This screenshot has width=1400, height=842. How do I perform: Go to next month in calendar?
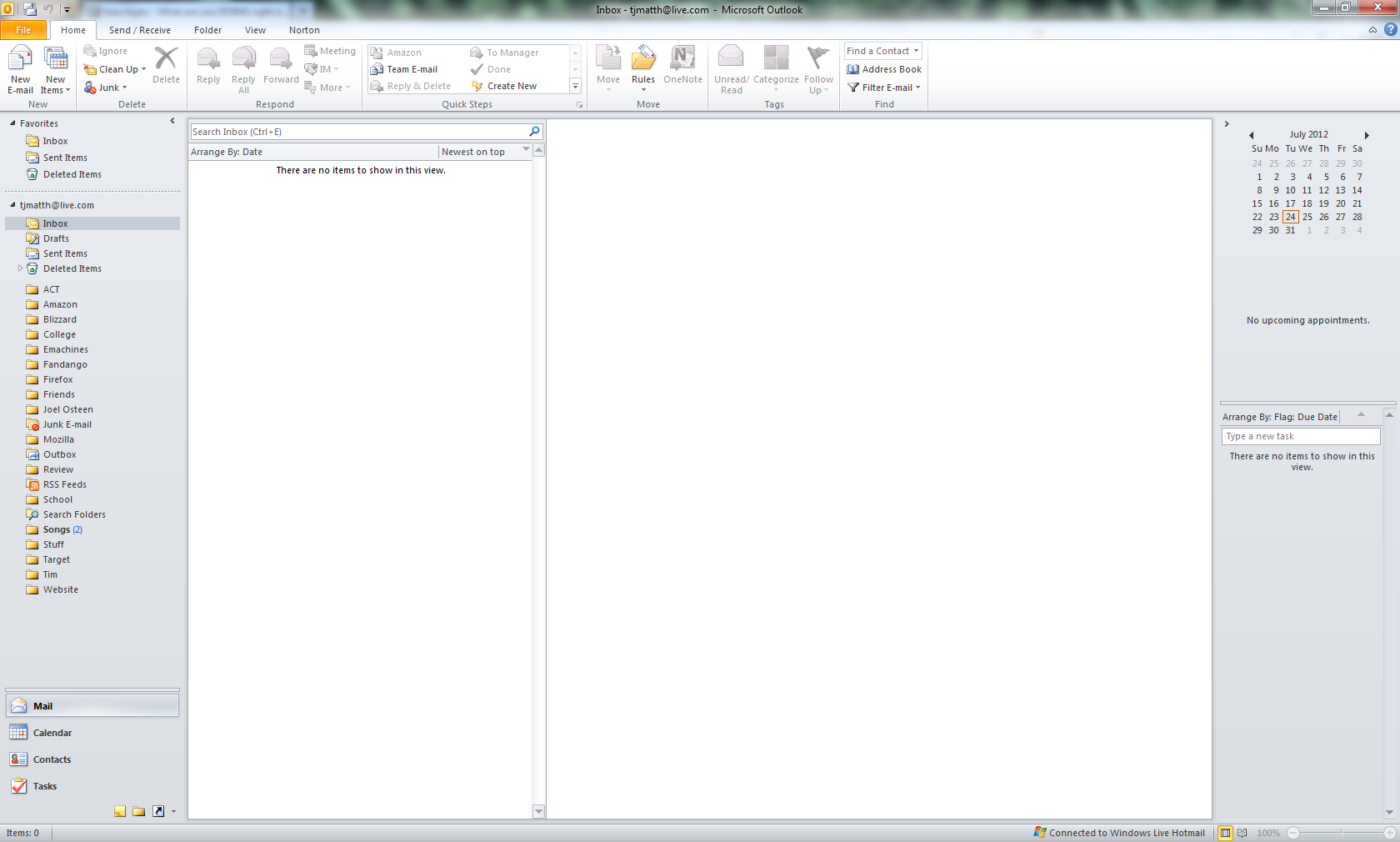(x=1367, y=135)
